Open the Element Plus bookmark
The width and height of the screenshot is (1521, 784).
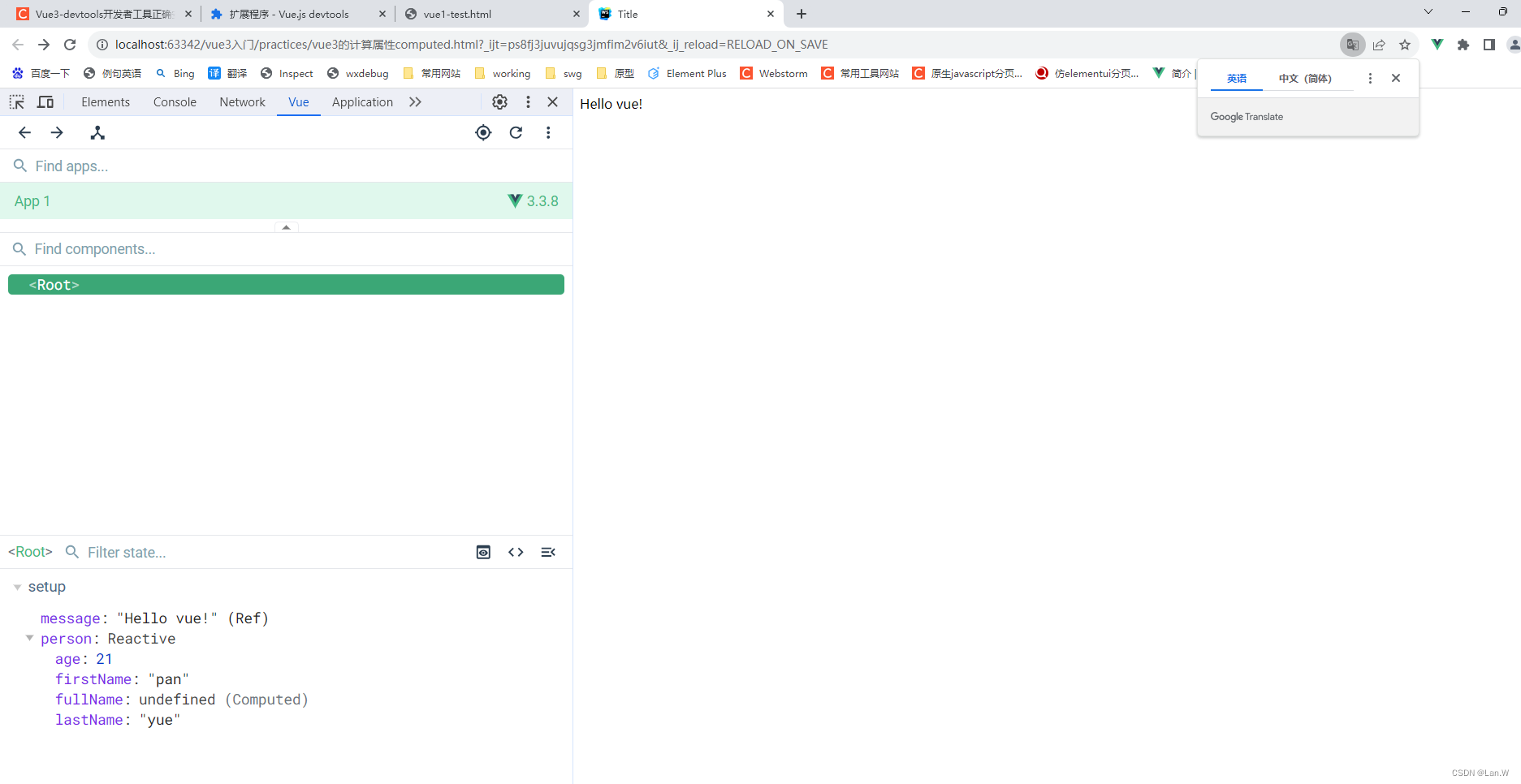click(x=687, y=73)
